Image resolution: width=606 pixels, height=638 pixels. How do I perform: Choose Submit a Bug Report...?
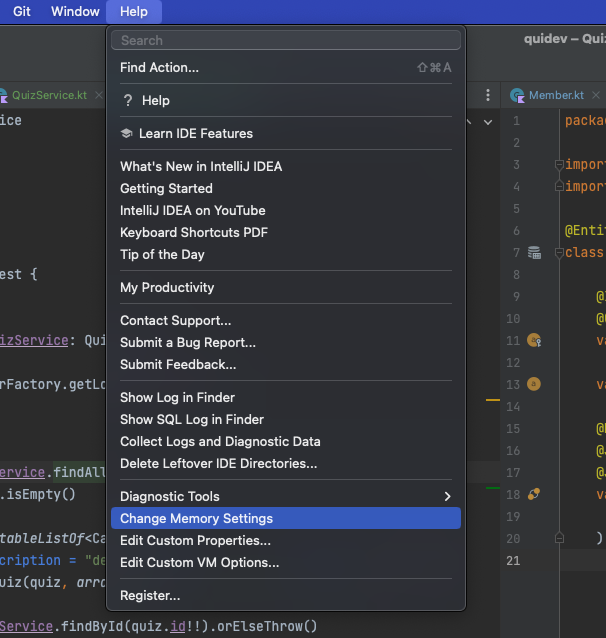pos(286,342)
